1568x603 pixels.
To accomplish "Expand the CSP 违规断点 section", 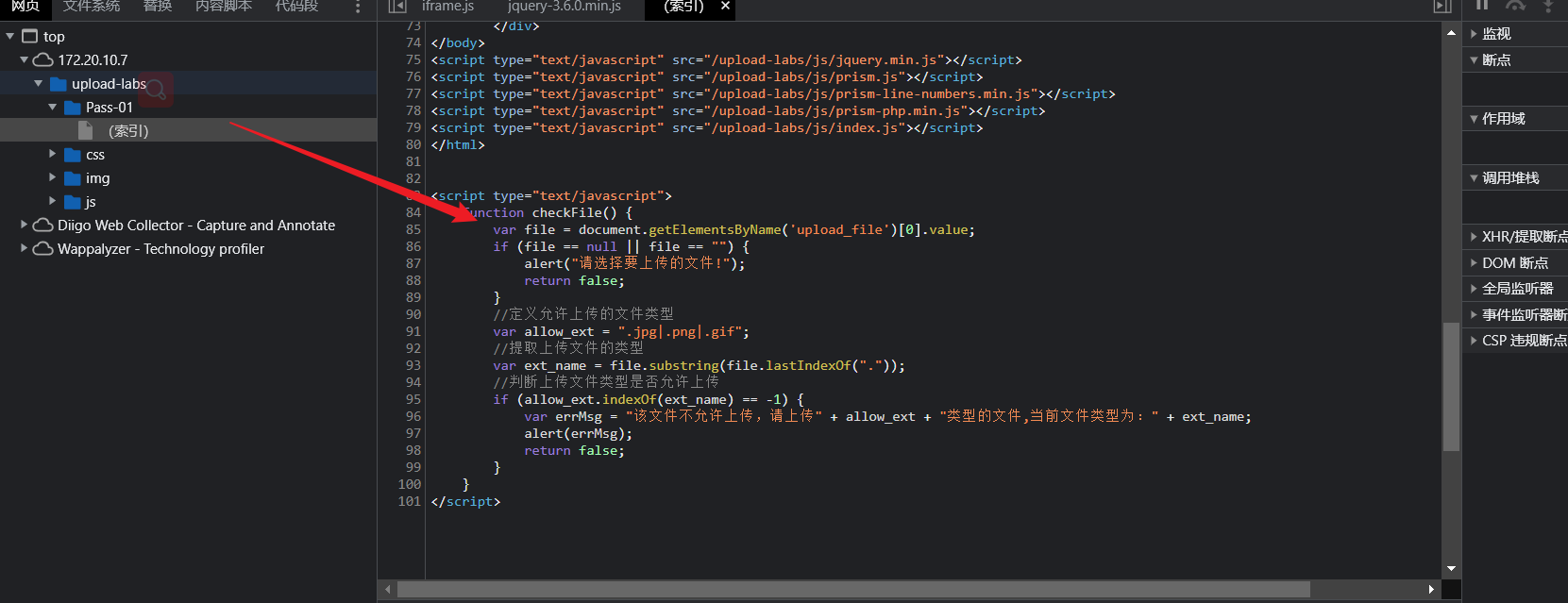I will [1514, 341].
